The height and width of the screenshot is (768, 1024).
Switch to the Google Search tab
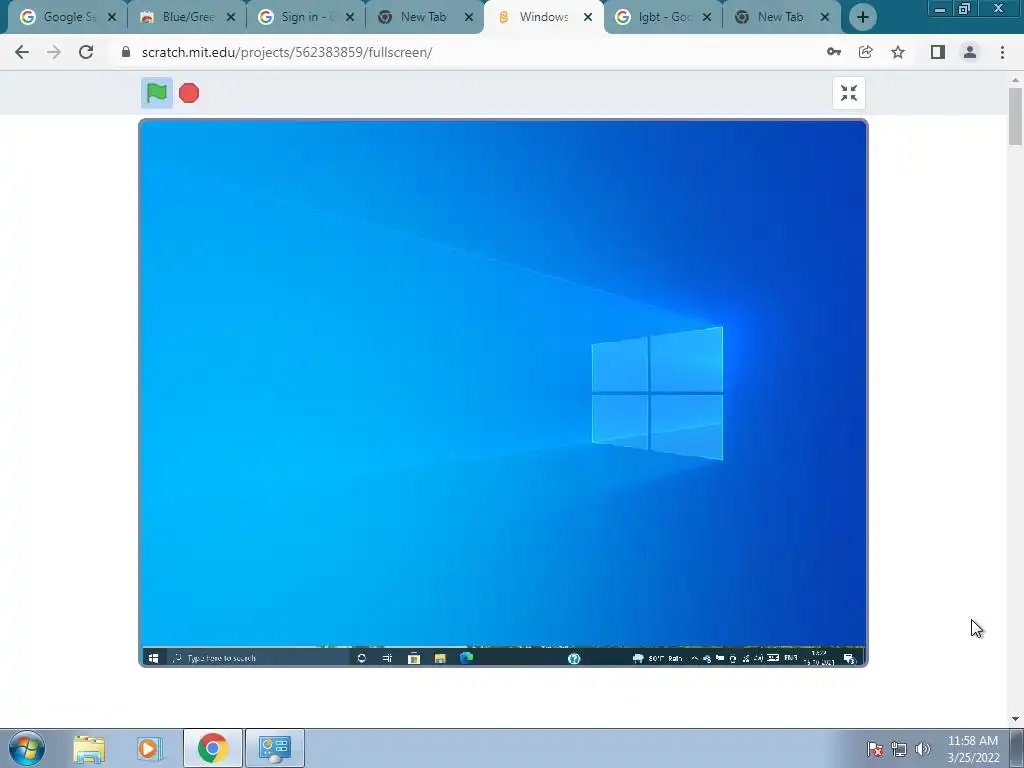[x=68, y=17]
